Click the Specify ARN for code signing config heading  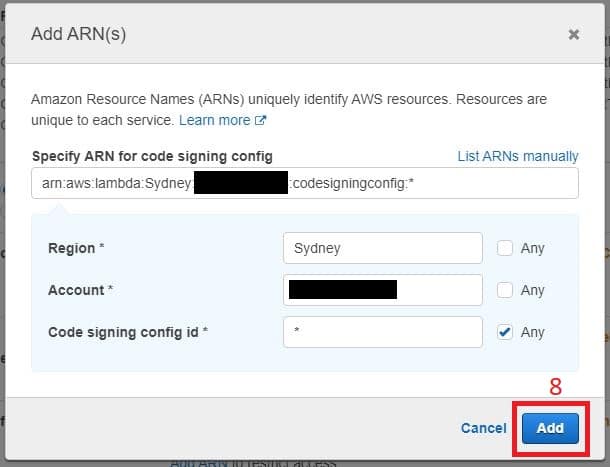[152, 156]
